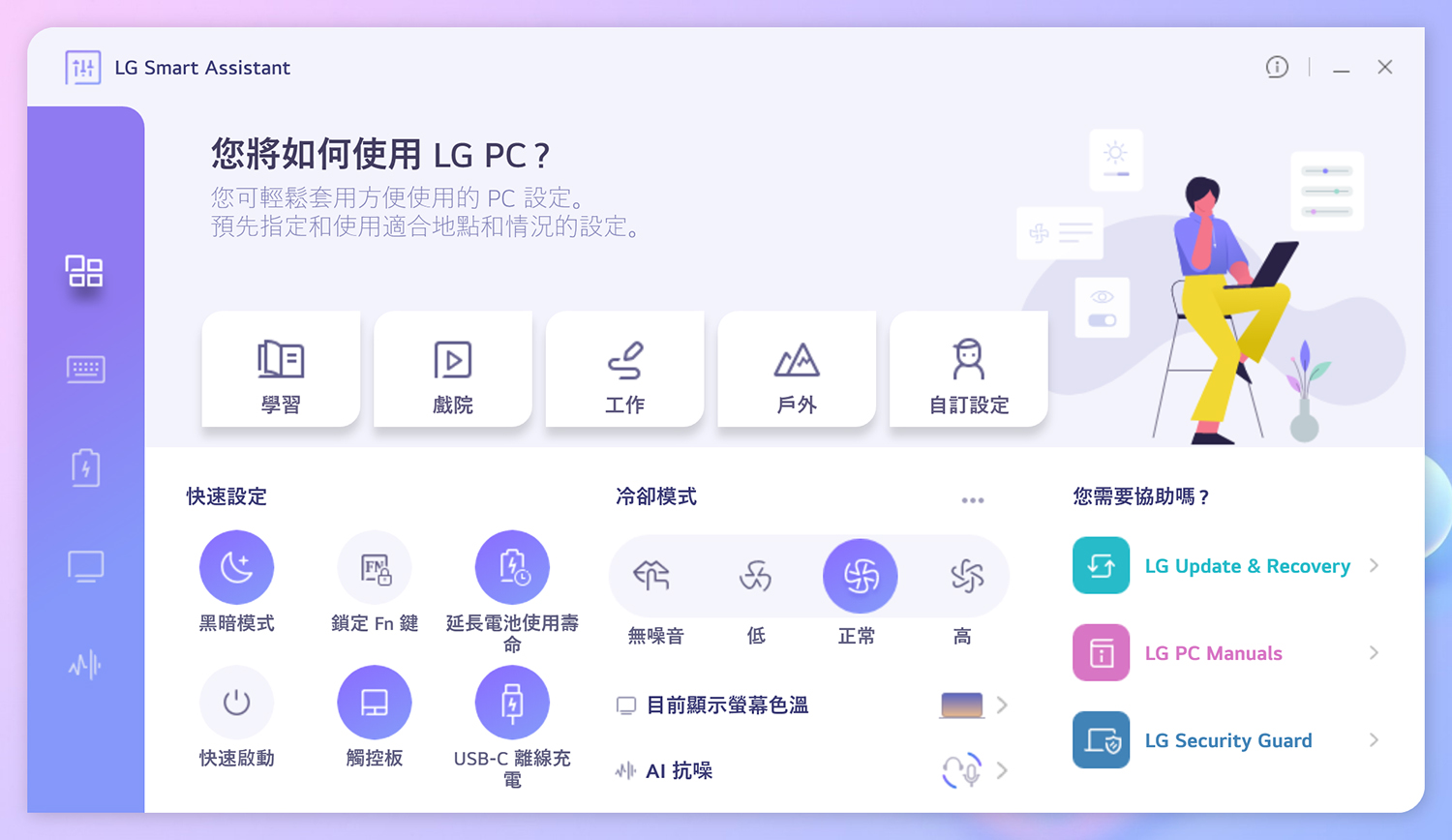The height and width of the screenshot is (840, 1452).
Task: Click the info icon in title bar
Action: (x=1277, y=67)
